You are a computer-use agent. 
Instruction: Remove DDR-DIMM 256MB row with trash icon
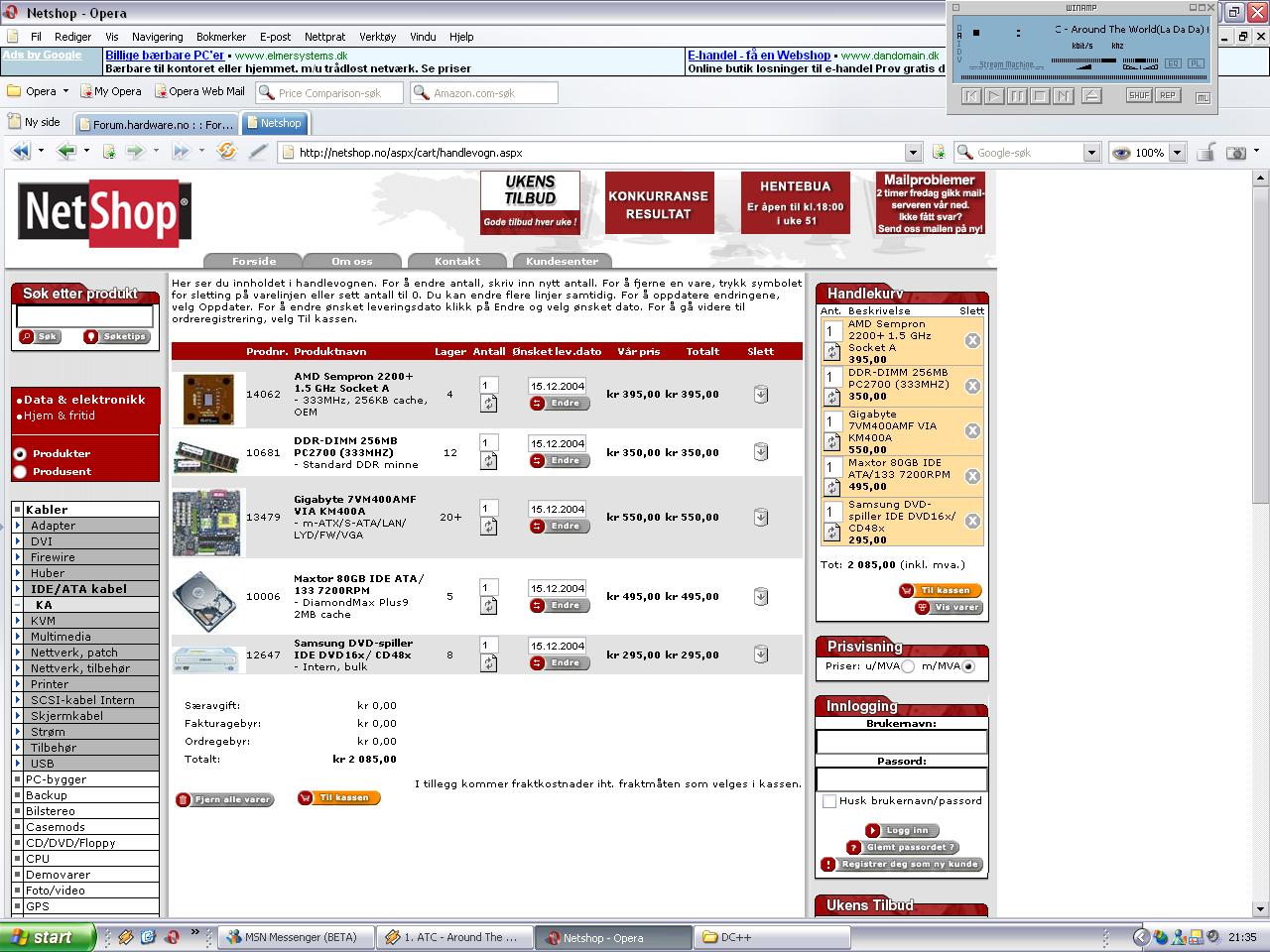[761, 452]
